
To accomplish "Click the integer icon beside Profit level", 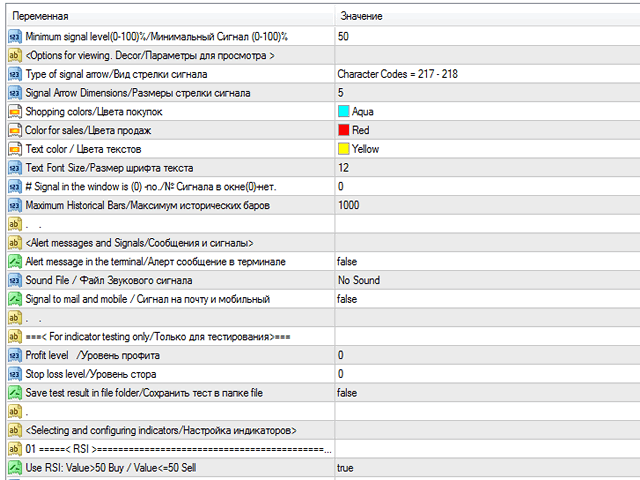I will click(x=15, y=356).
